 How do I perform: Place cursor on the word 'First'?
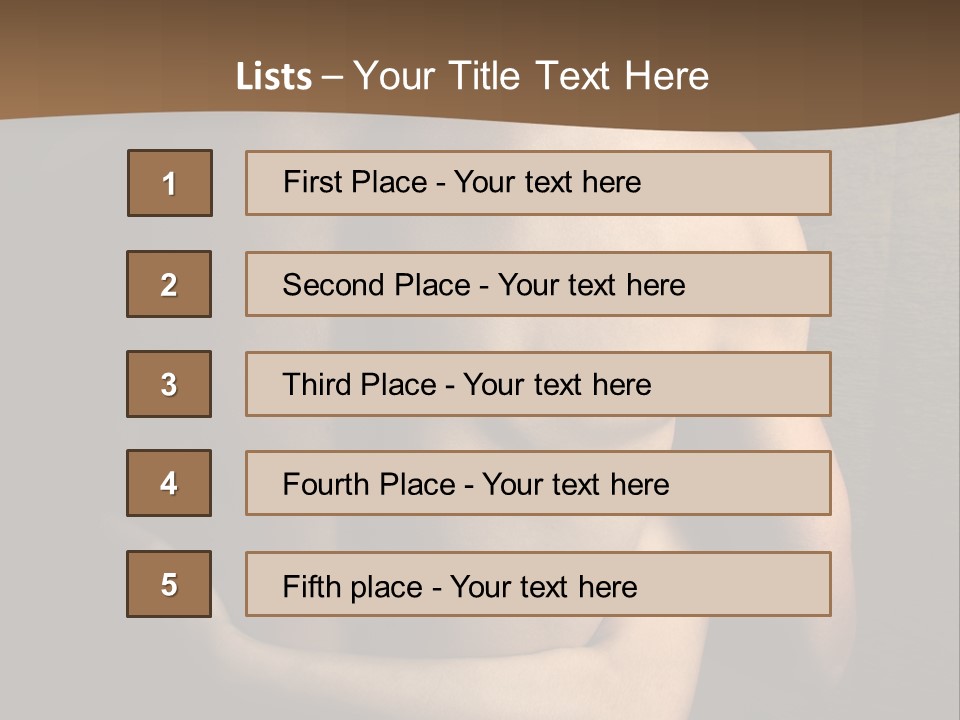[x=314, y=182]
